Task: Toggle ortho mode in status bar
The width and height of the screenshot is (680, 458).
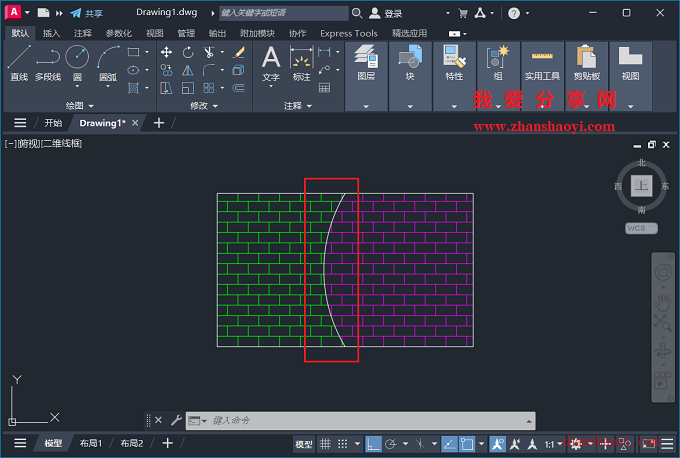Action: pos(373,444)
